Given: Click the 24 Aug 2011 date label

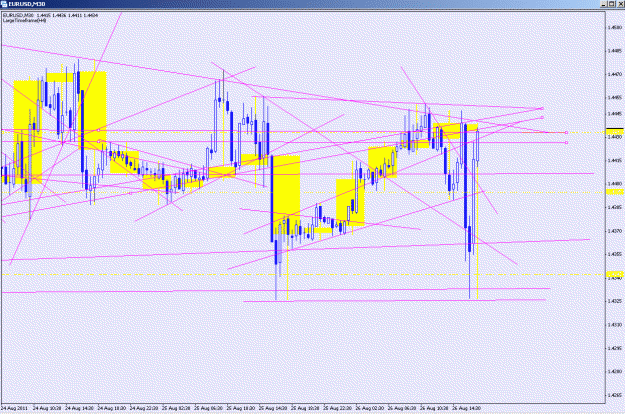Looking at the screenshot, I should (x=14, y=408).
